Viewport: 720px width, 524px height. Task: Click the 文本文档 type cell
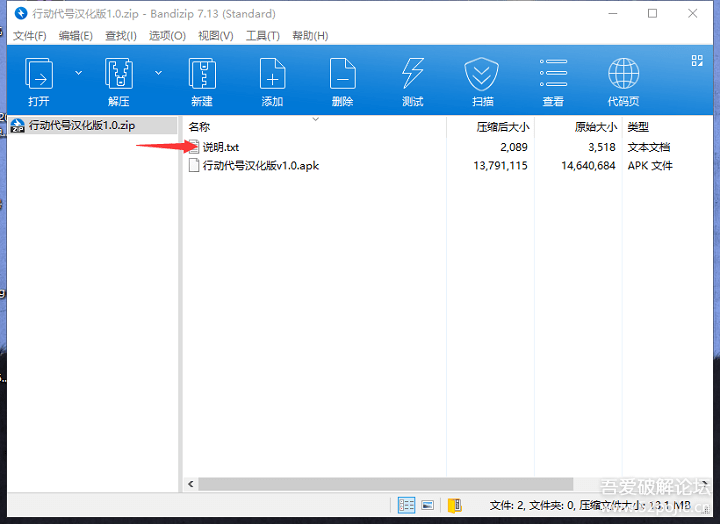pyautogui.click(x=649, y=147)
